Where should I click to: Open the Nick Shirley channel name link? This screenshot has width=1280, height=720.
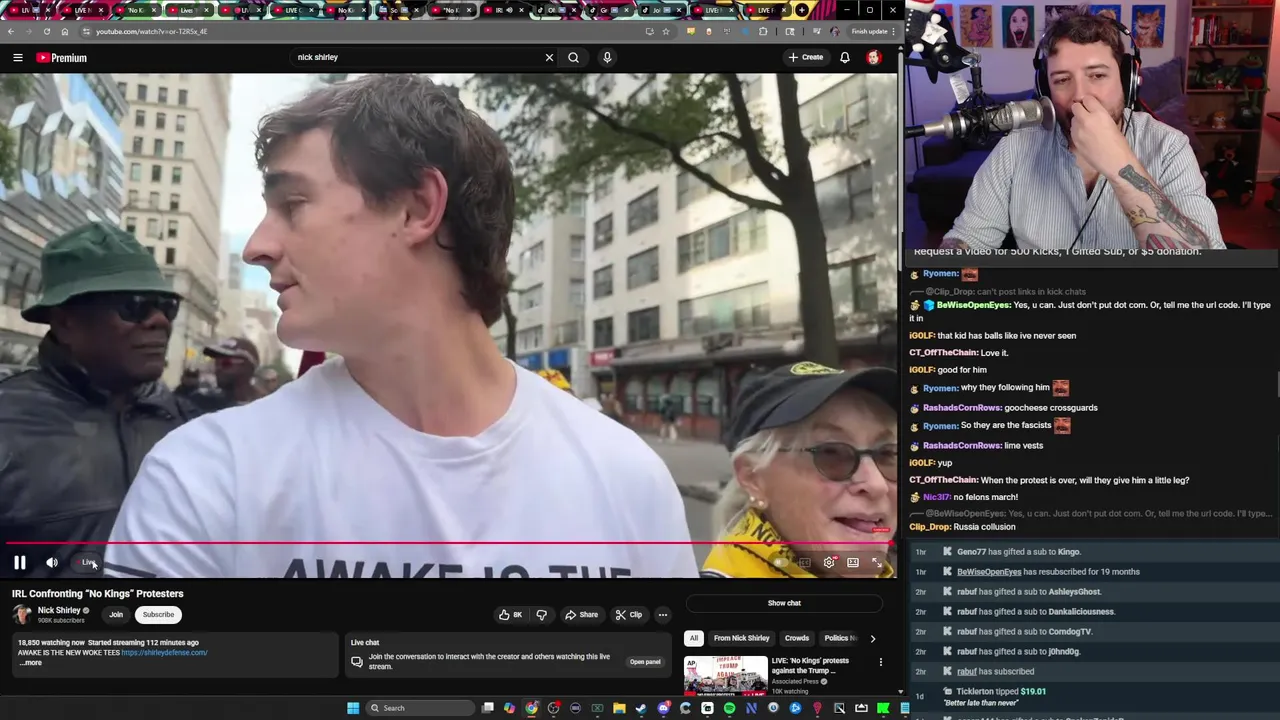pos(59,610)
